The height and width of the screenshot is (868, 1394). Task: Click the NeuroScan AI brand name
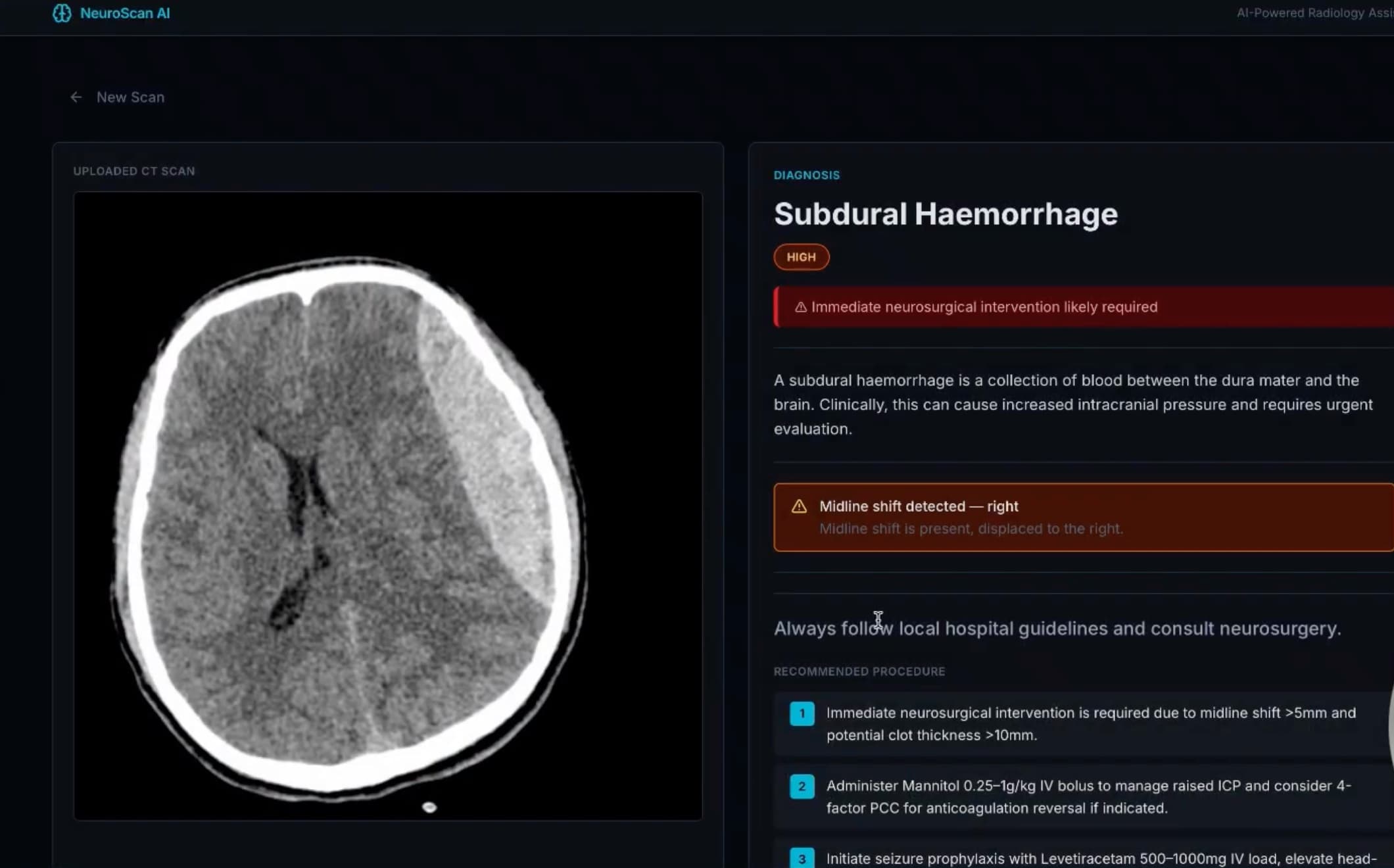coord(125,13)
